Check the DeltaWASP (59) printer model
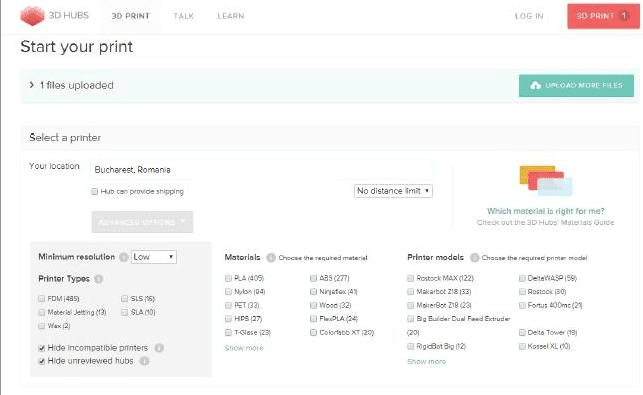The width and height of the screenshot is (643, 395). (x=522, y=278)
